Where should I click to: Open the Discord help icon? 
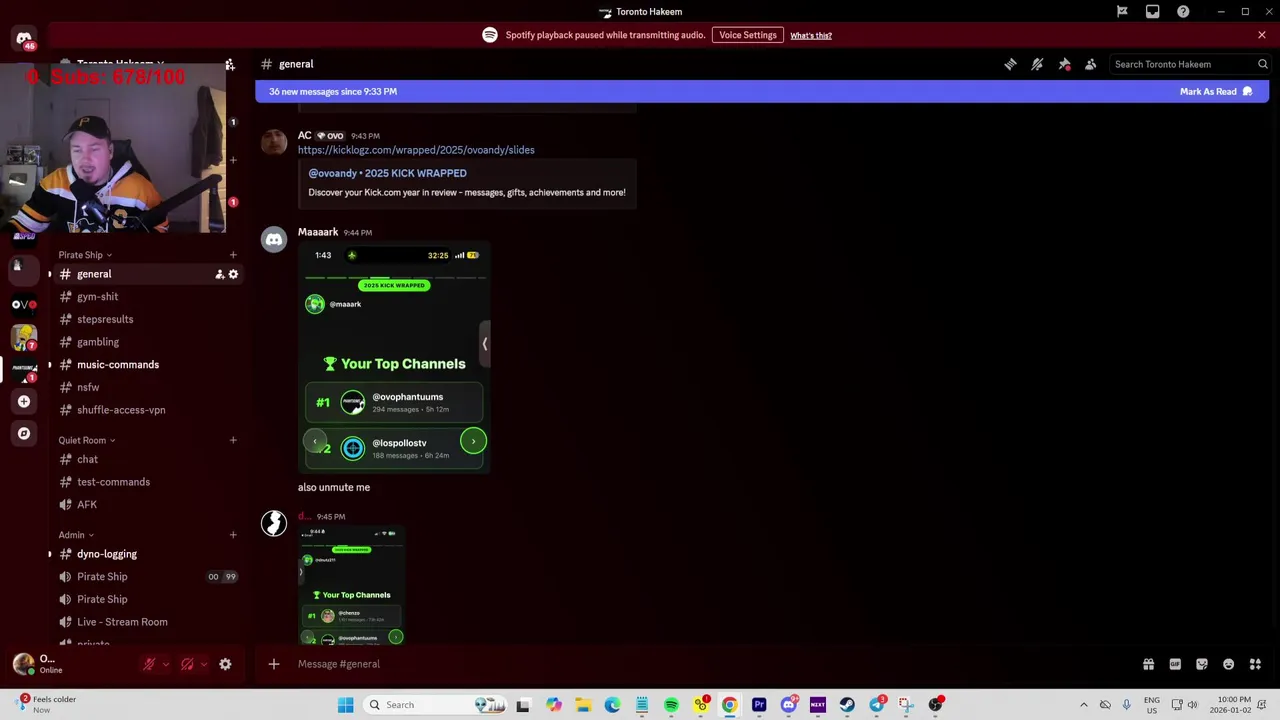[x=1183, y=12]
